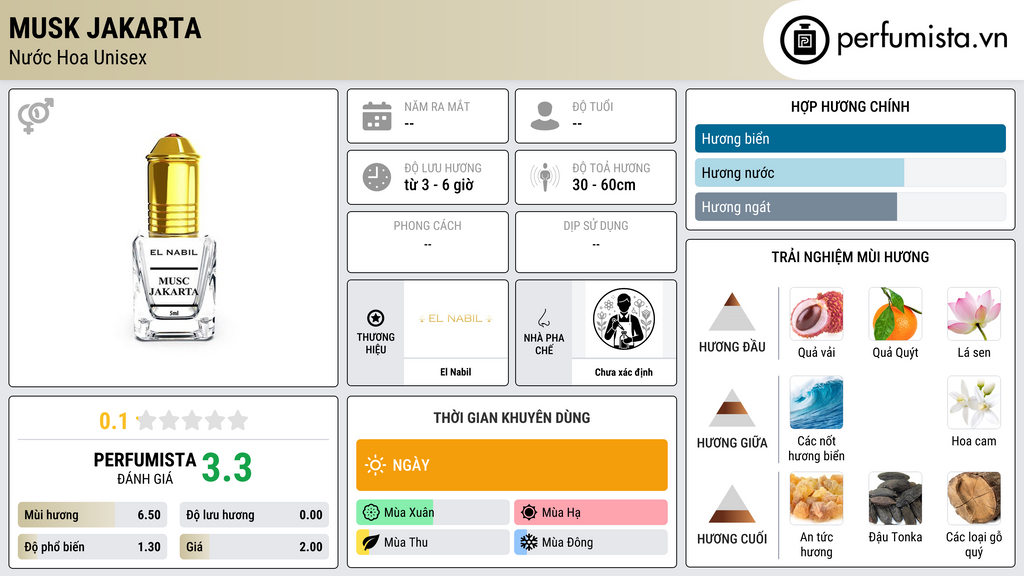Screen dimensions: 1024x576
Task: Click the unisex gender symbol icon
Action: coord(35,115)
